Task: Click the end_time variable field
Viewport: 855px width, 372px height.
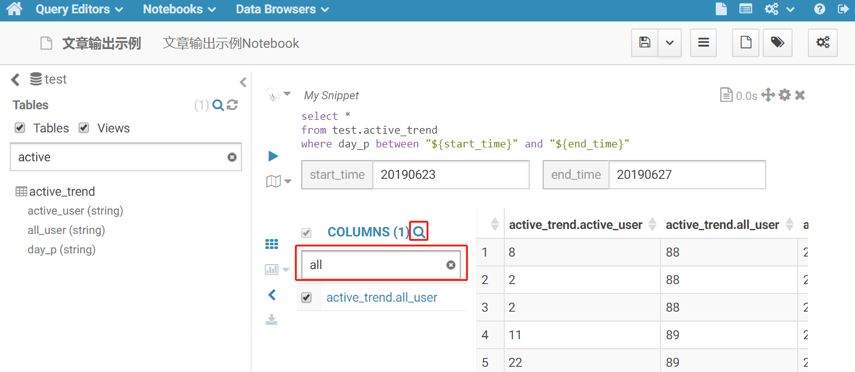Action: (687, 175)
